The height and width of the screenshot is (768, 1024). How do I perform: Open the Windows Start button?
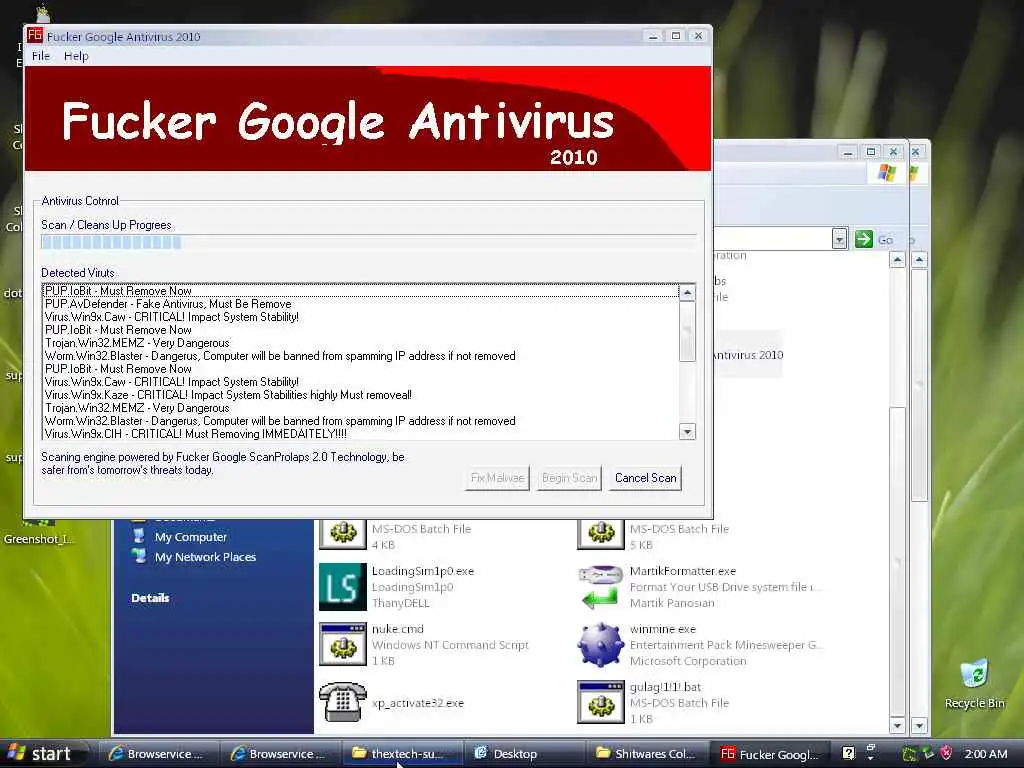coord(43,754)
